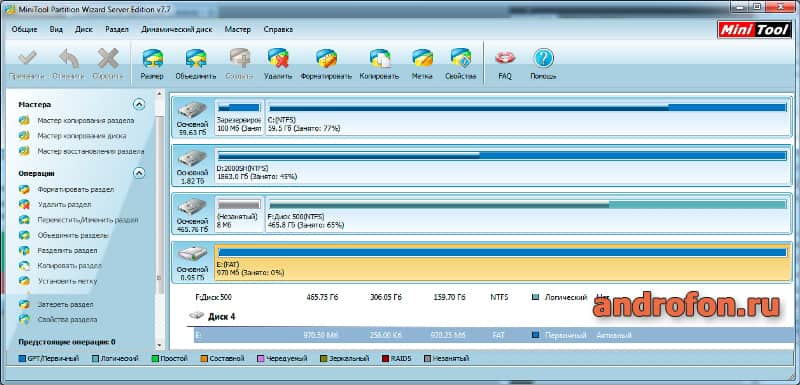Choose Копировать раздел operation
Image resolution: width=800 pixels, height=385 pixels.
[70, 266]
